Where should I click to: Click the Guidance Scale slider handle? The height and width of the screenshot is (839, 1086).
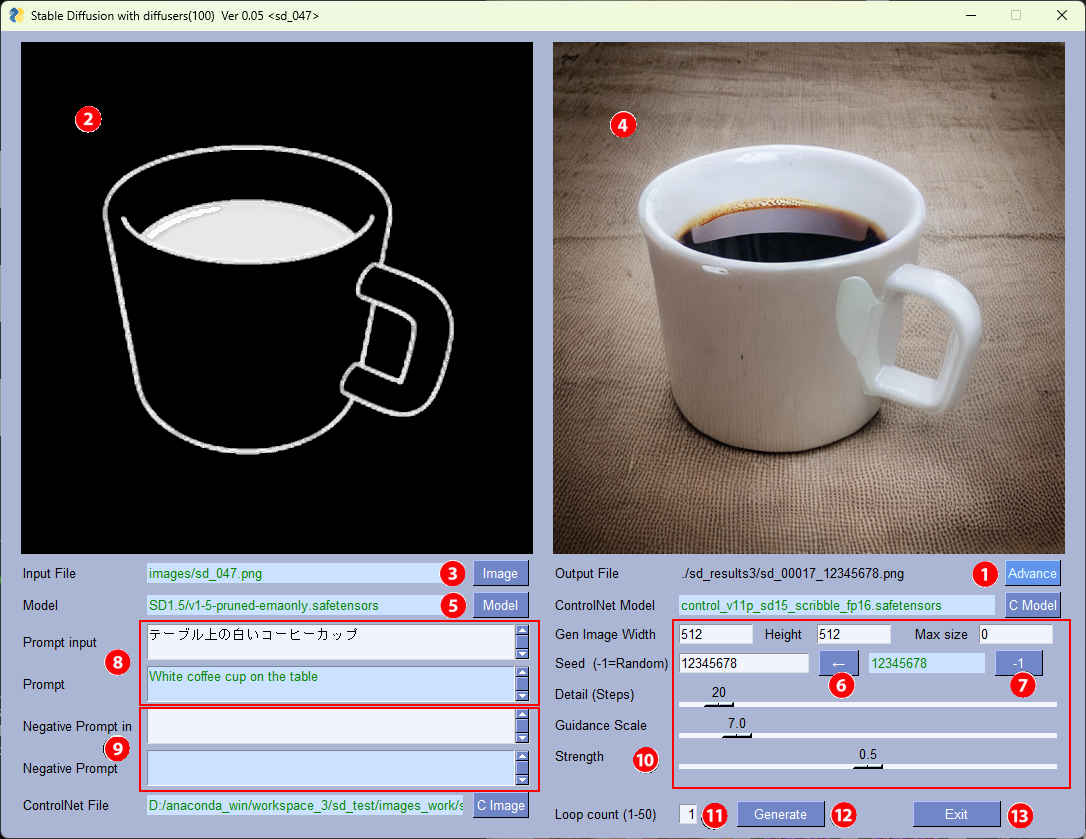tap(737, 736)
